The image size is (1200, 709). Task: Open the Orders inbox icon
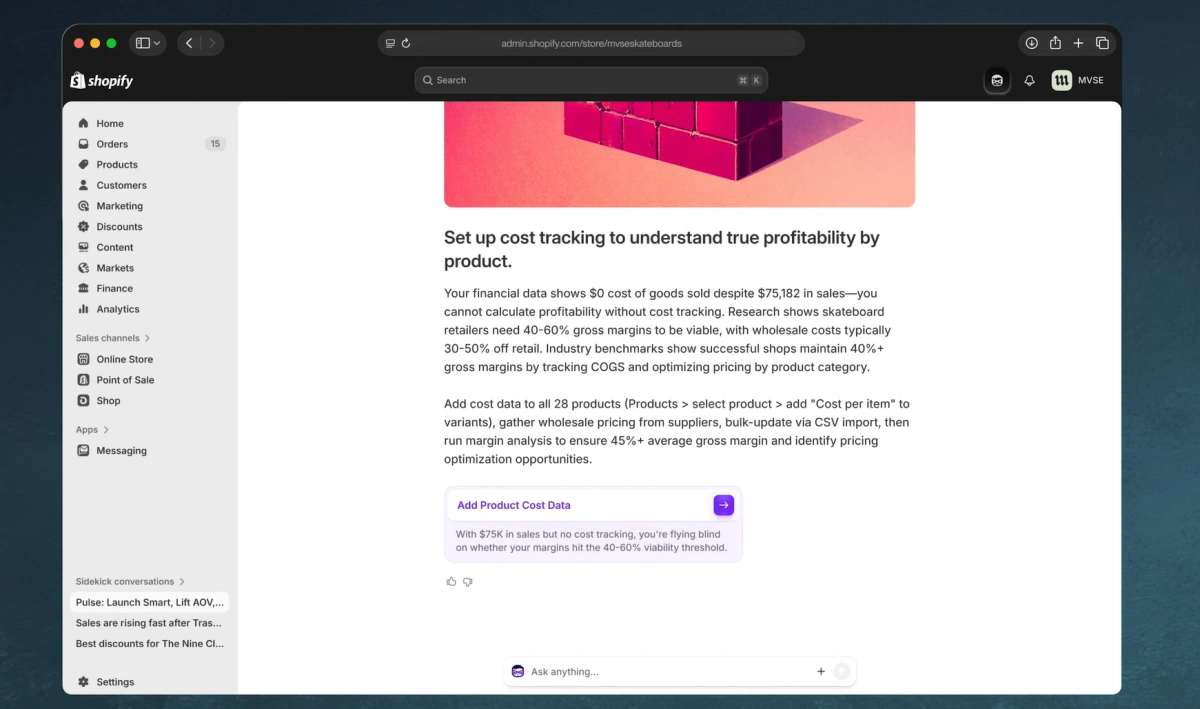tap(84, 144)
